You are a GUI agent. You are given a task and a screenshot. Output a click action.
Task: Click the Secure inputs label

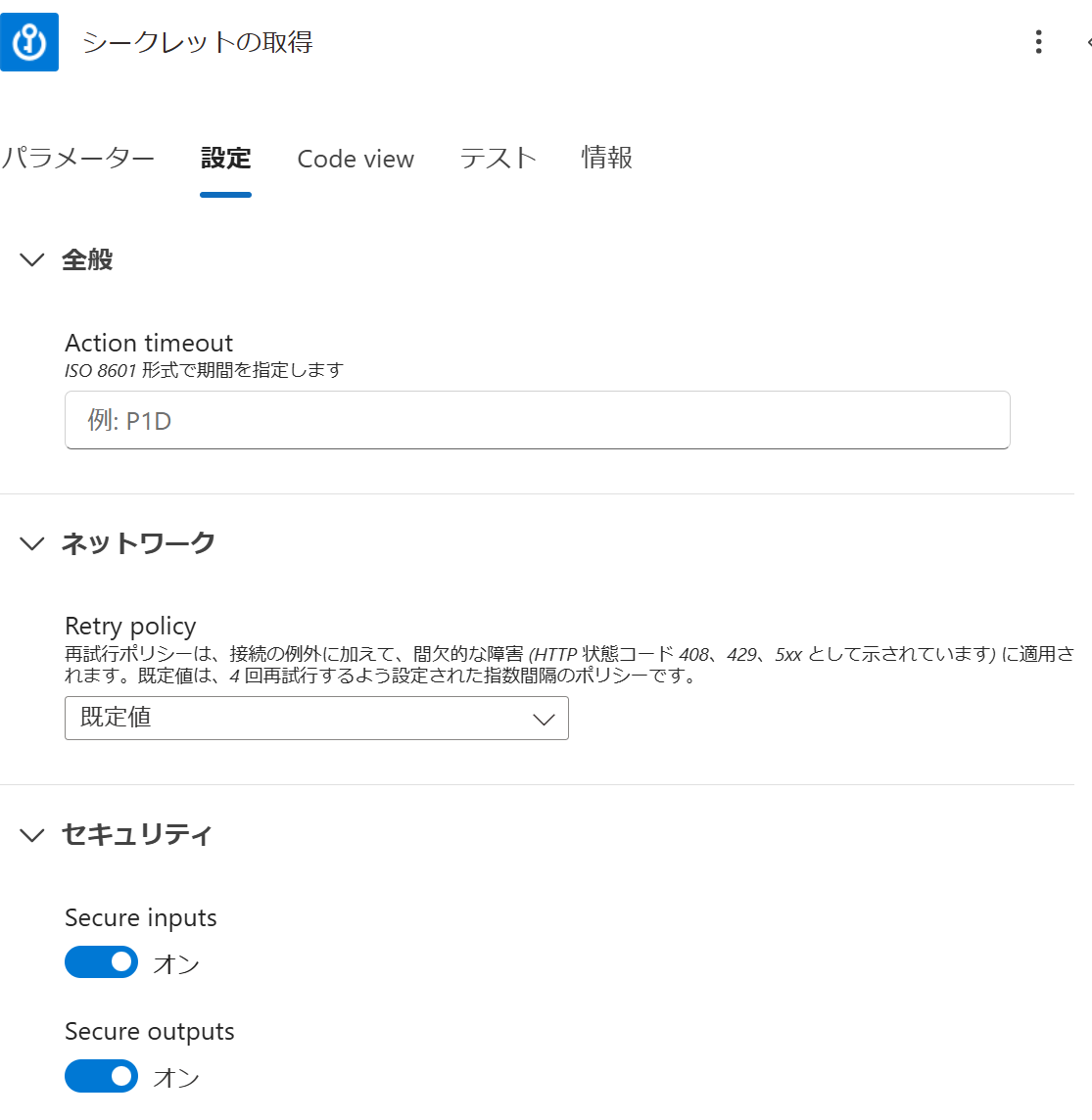[141, 918]
